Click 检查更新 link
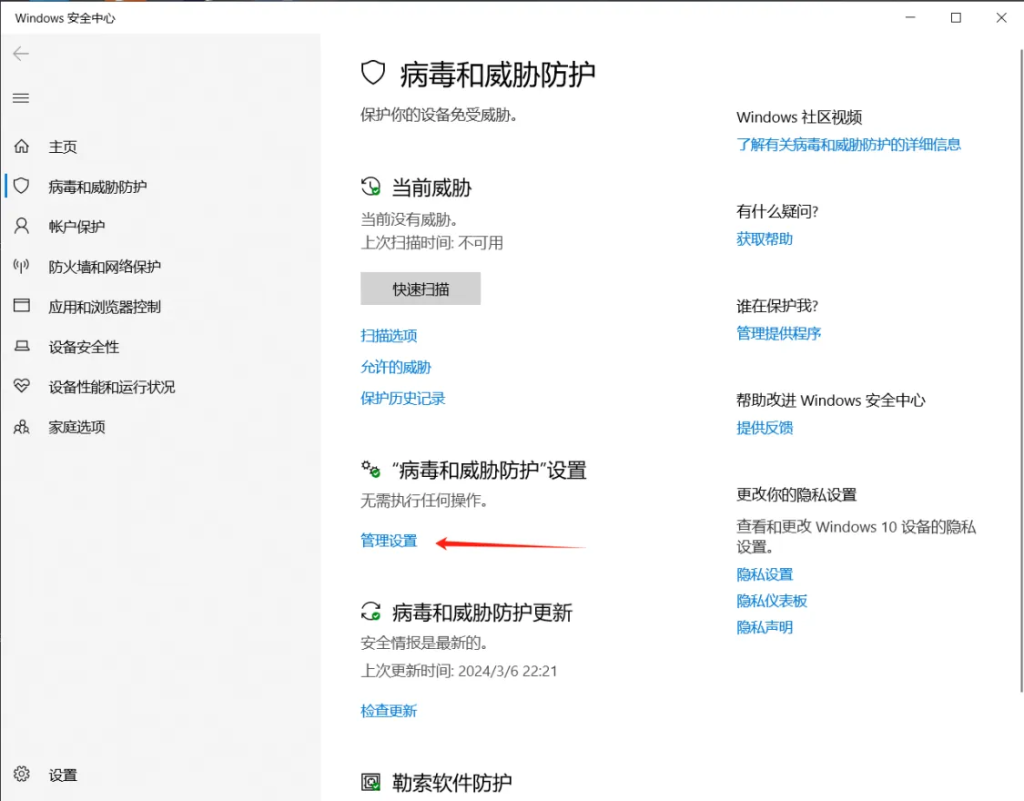 click(x=389, y=710)
